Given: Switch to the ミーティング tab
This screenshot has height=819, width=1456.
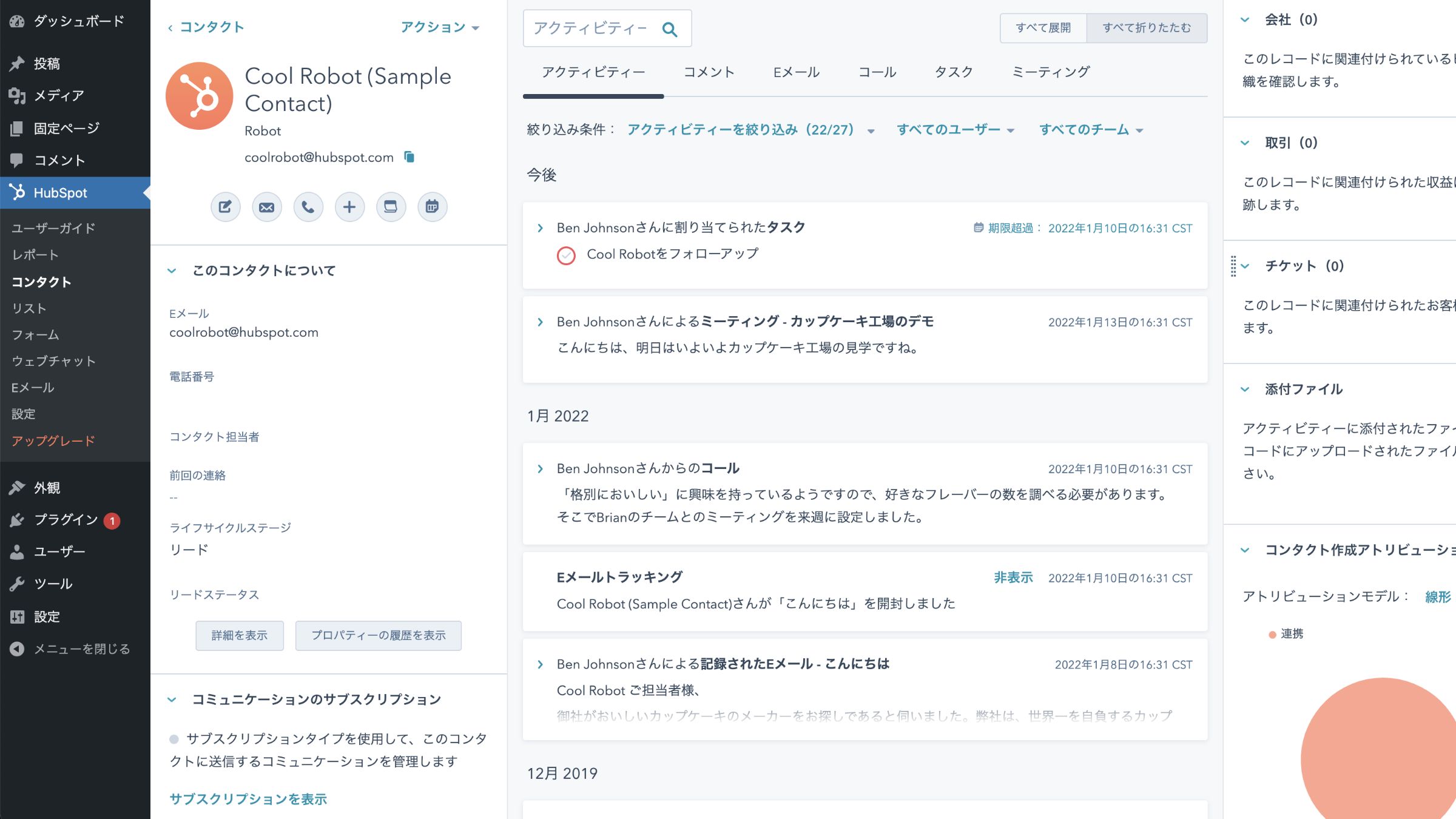Looking at the screenshot, I should pyautogui.click(x=1051, y=72).
